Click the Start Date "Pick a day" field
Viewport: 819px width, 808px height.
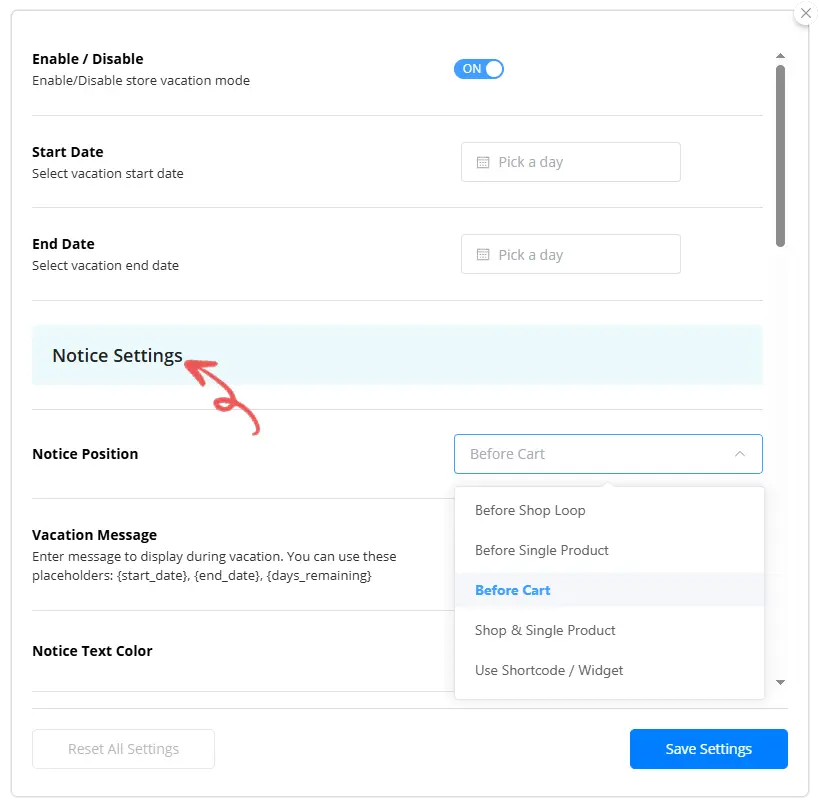(x=570, y=162)
